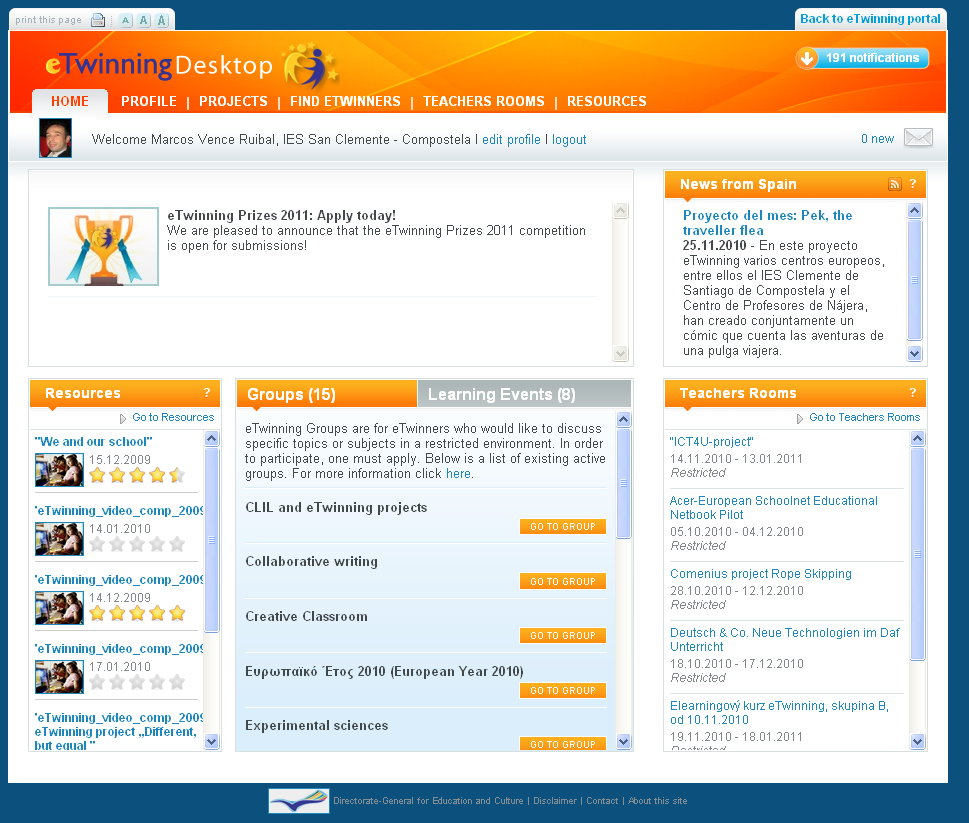Viewport: 969px width, 823px height.
Task: Open the RESOURCES menu
Action: tap(607, 101)
